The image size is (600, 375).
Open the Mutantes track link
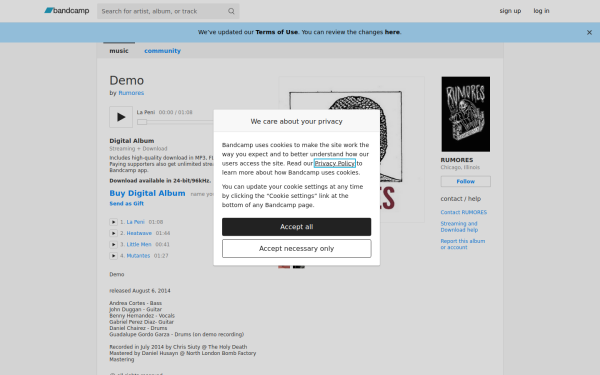point(138,256)
